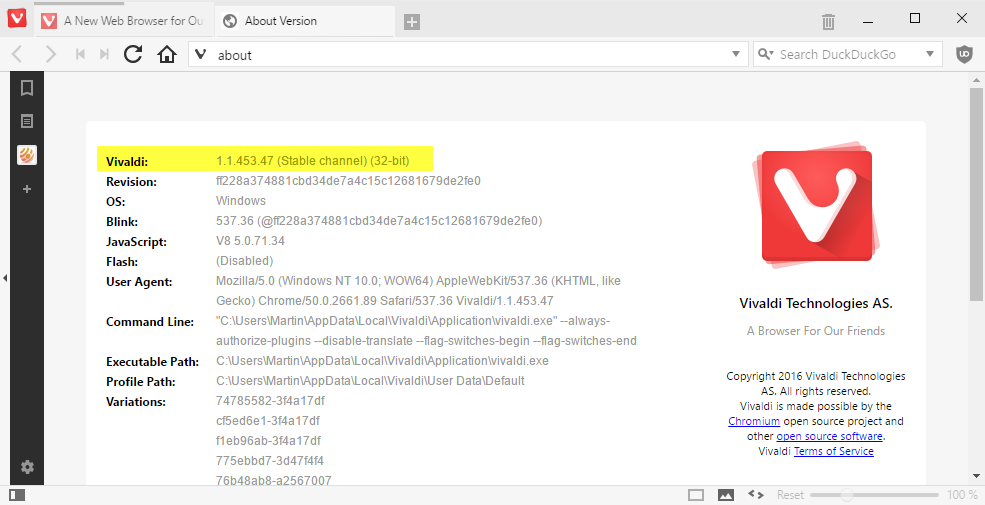
Task: Open the closed tabs trash can
Action: pos(829,21)
